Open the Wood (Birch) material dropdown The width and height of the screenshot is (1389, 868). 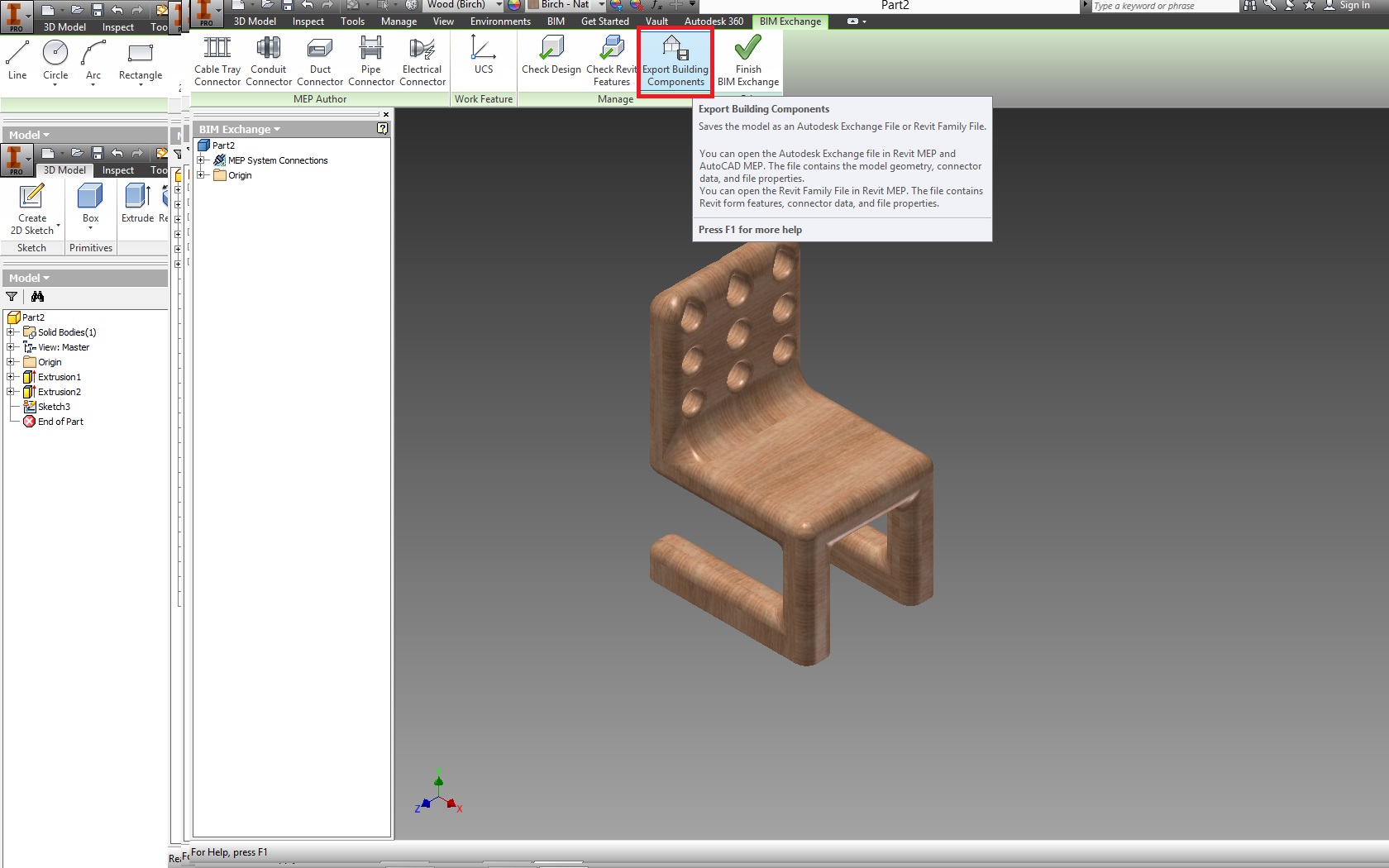(x=497, y=5)
